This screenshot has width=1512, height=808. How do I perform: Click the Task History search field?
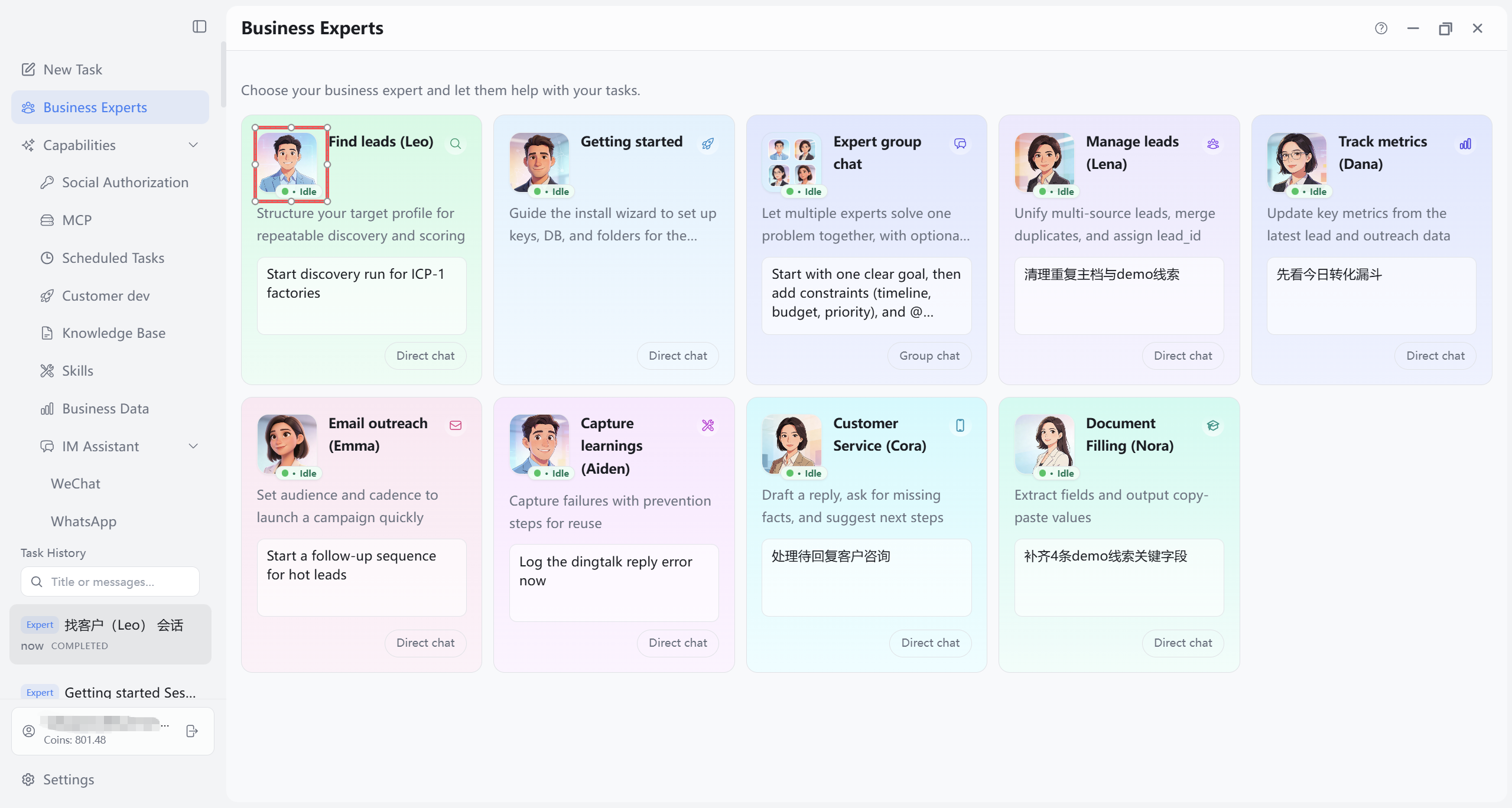tap(110, 582)
